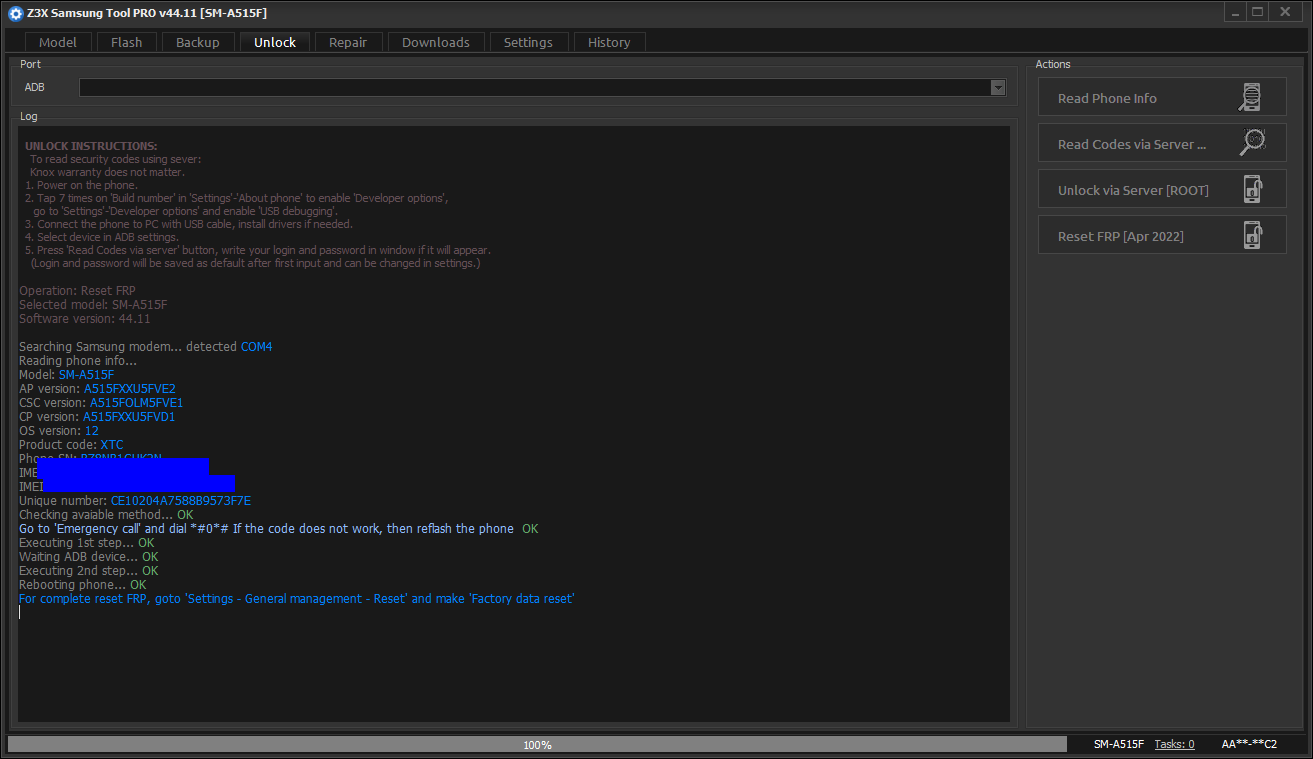Screen dimensions: 1313x759
Task: Click the unlock phone icon on Unlock via Server
Action: pos(1251,189)
